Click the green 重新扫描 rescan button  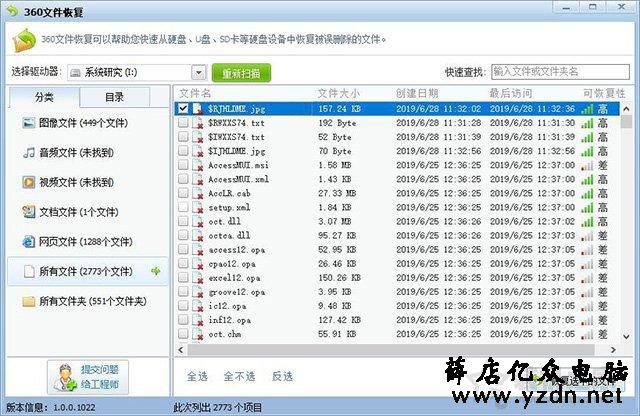coord(241,73)
